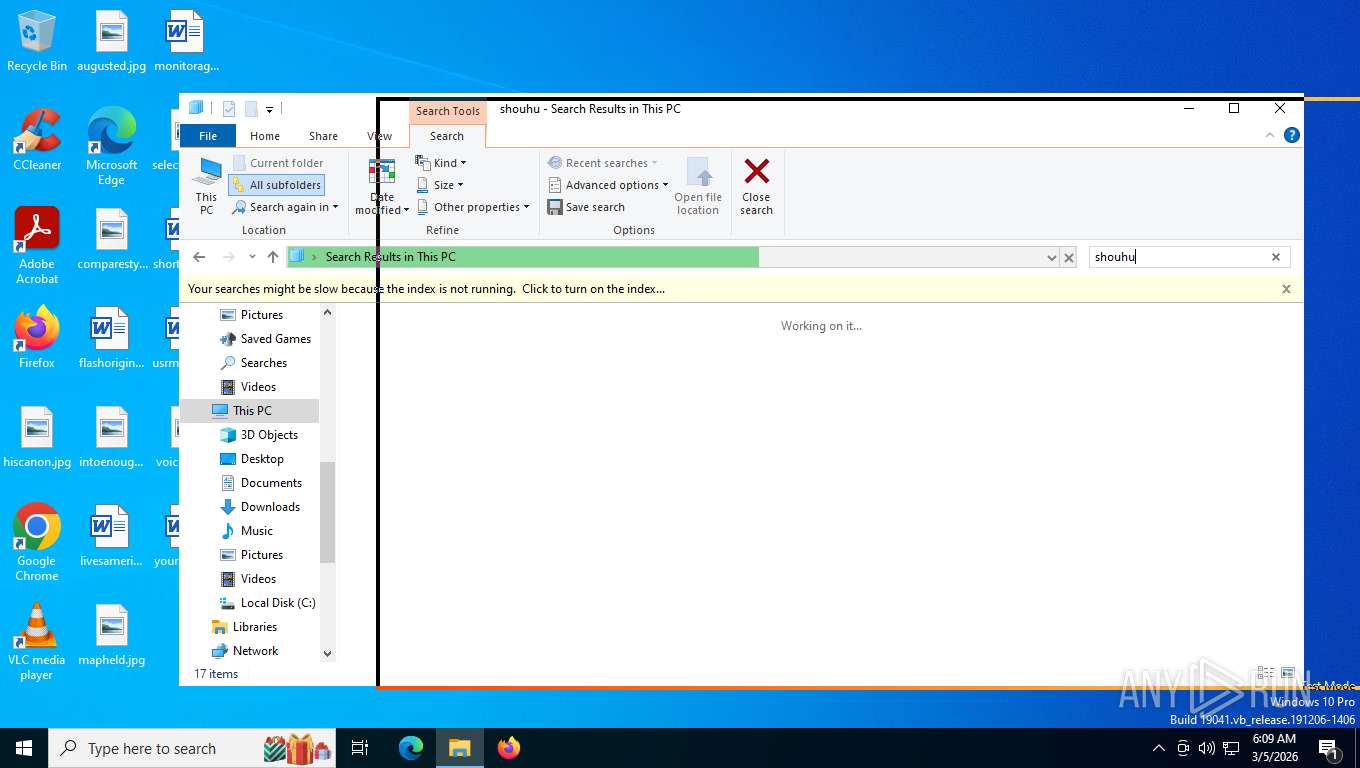1360x768 pixels.
Task: Expand the Size filter dropdown
Action: 440,185
